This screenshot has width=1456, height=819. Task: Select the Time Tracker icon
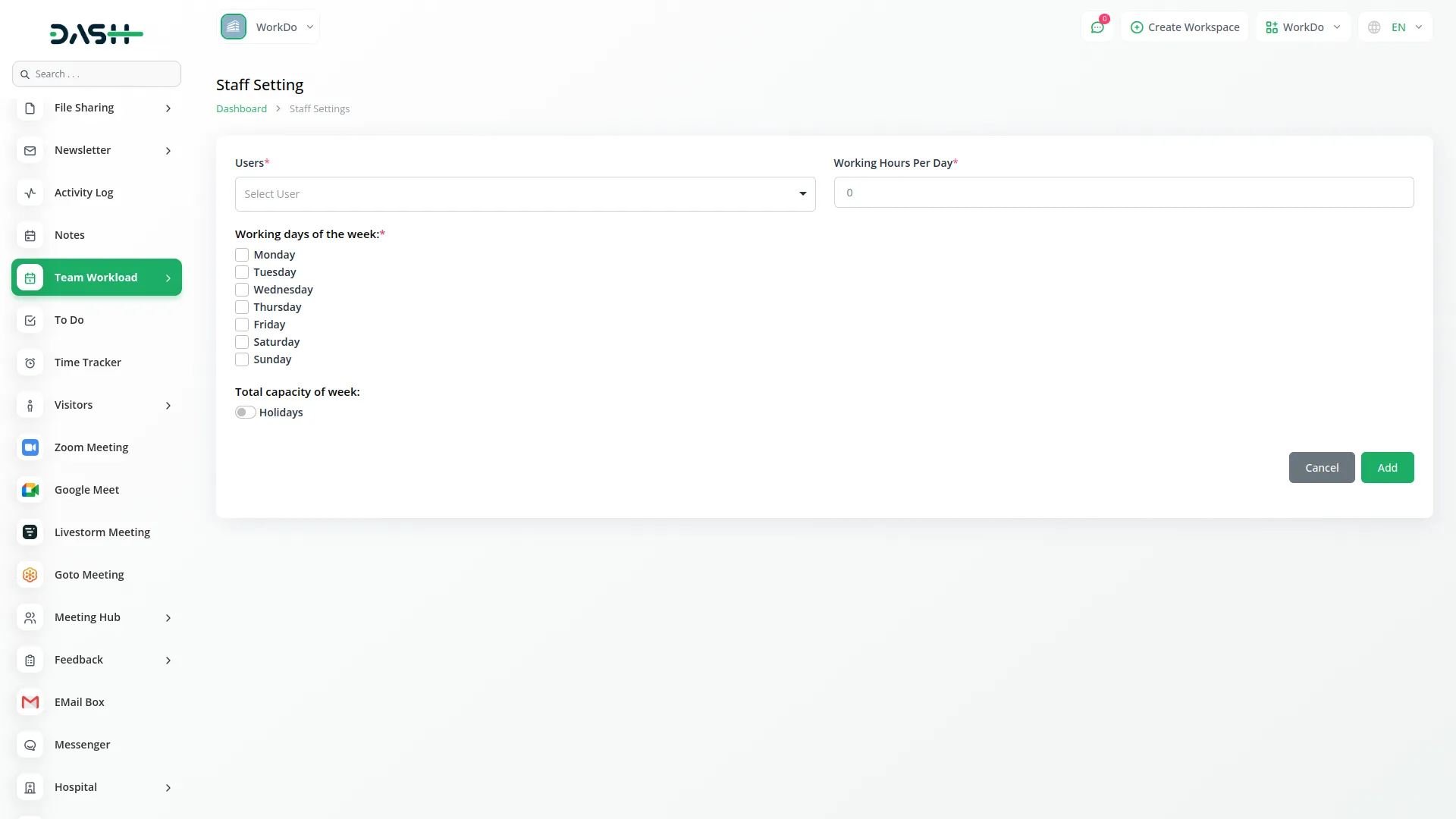pos(30,362)
